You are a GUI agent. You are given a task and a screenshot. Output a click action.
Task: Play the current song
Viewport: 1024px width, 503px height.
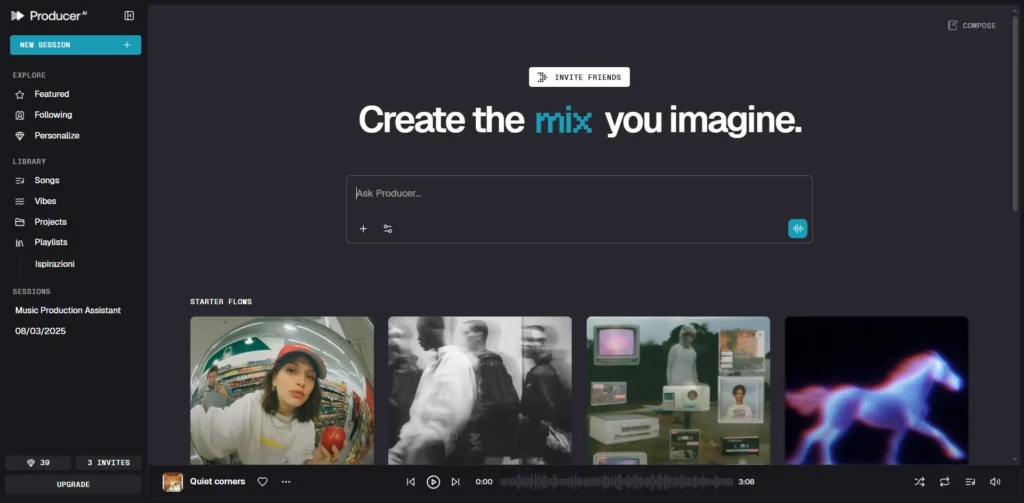(433, 482)
